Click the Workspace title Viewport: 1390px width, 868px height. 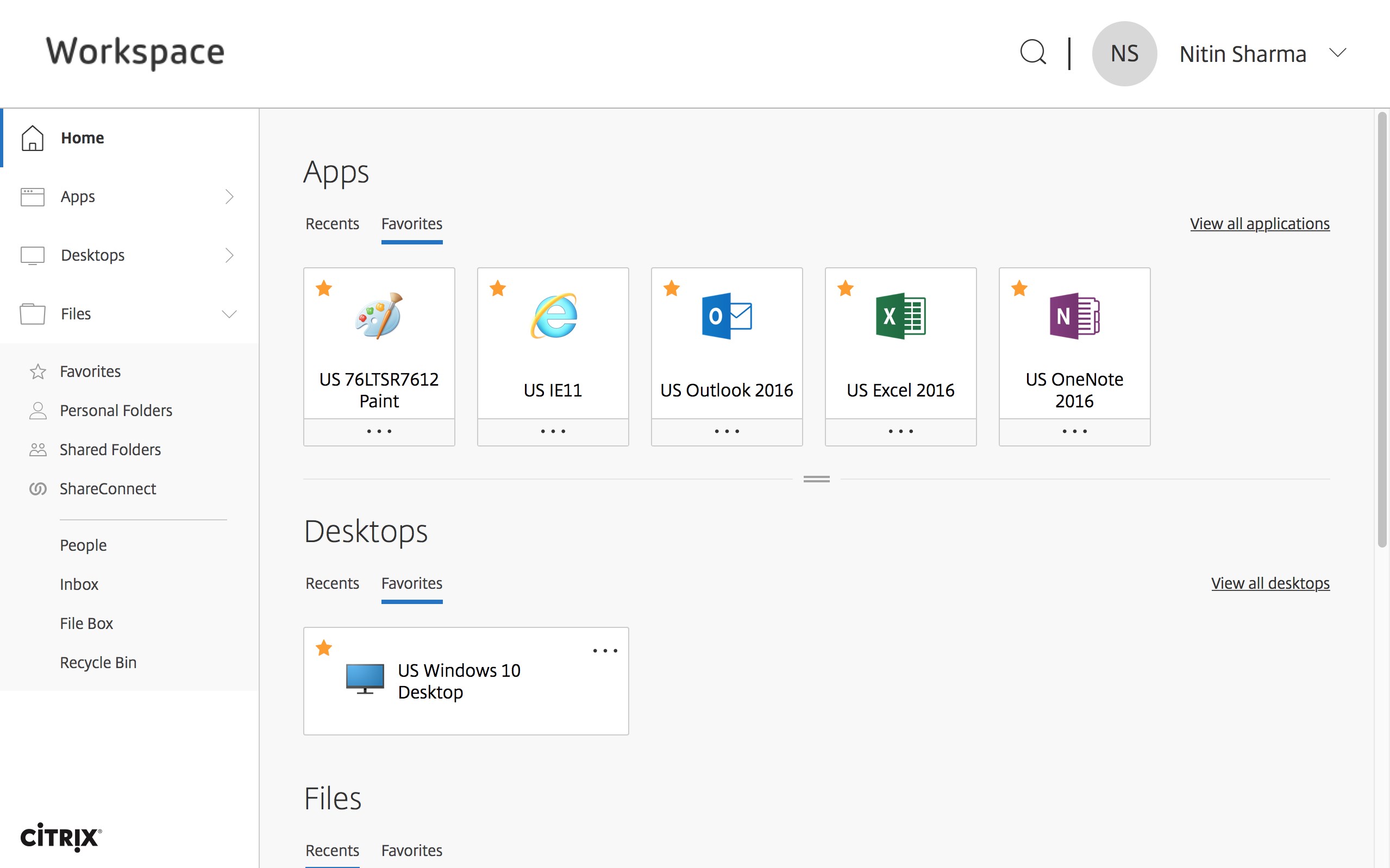point(135,52)
